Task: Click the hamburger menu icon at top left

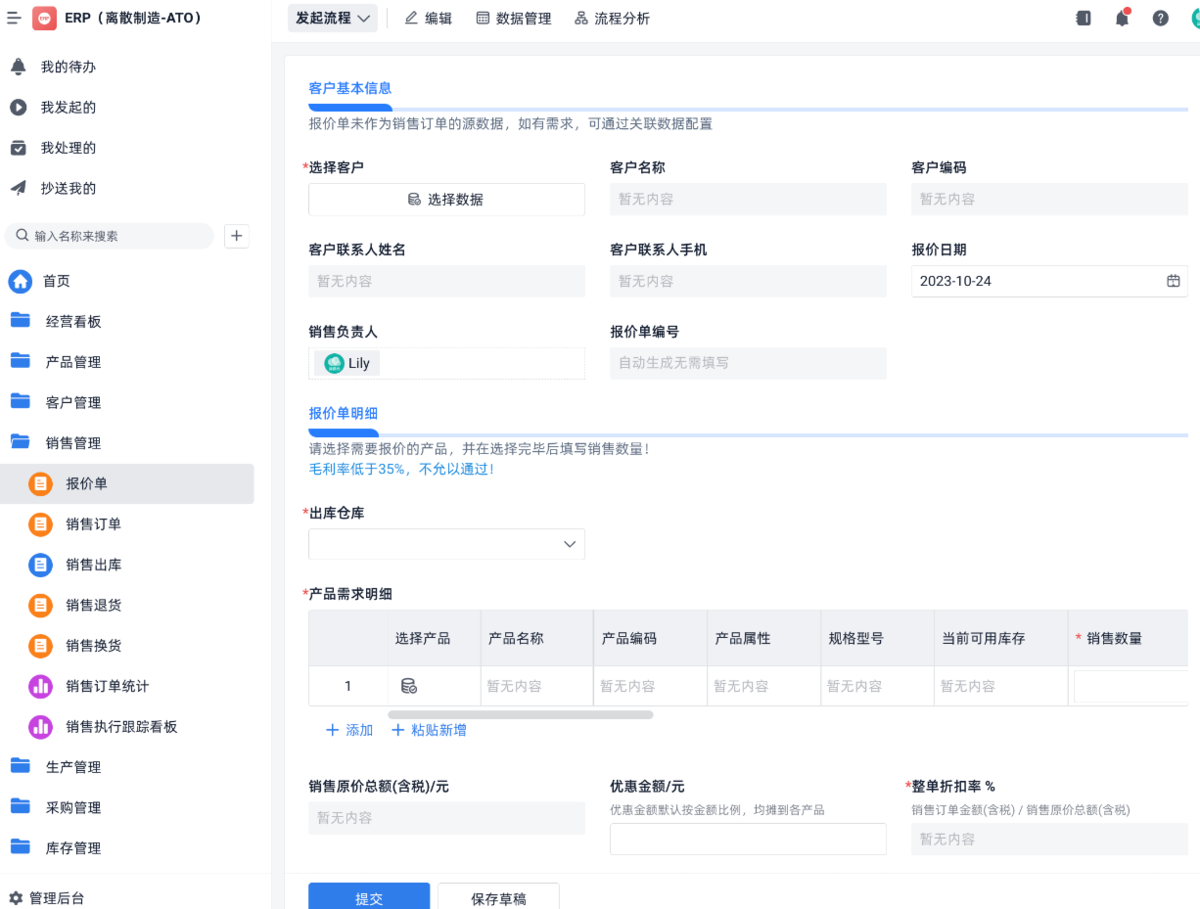Action: [x=14, y=18]
